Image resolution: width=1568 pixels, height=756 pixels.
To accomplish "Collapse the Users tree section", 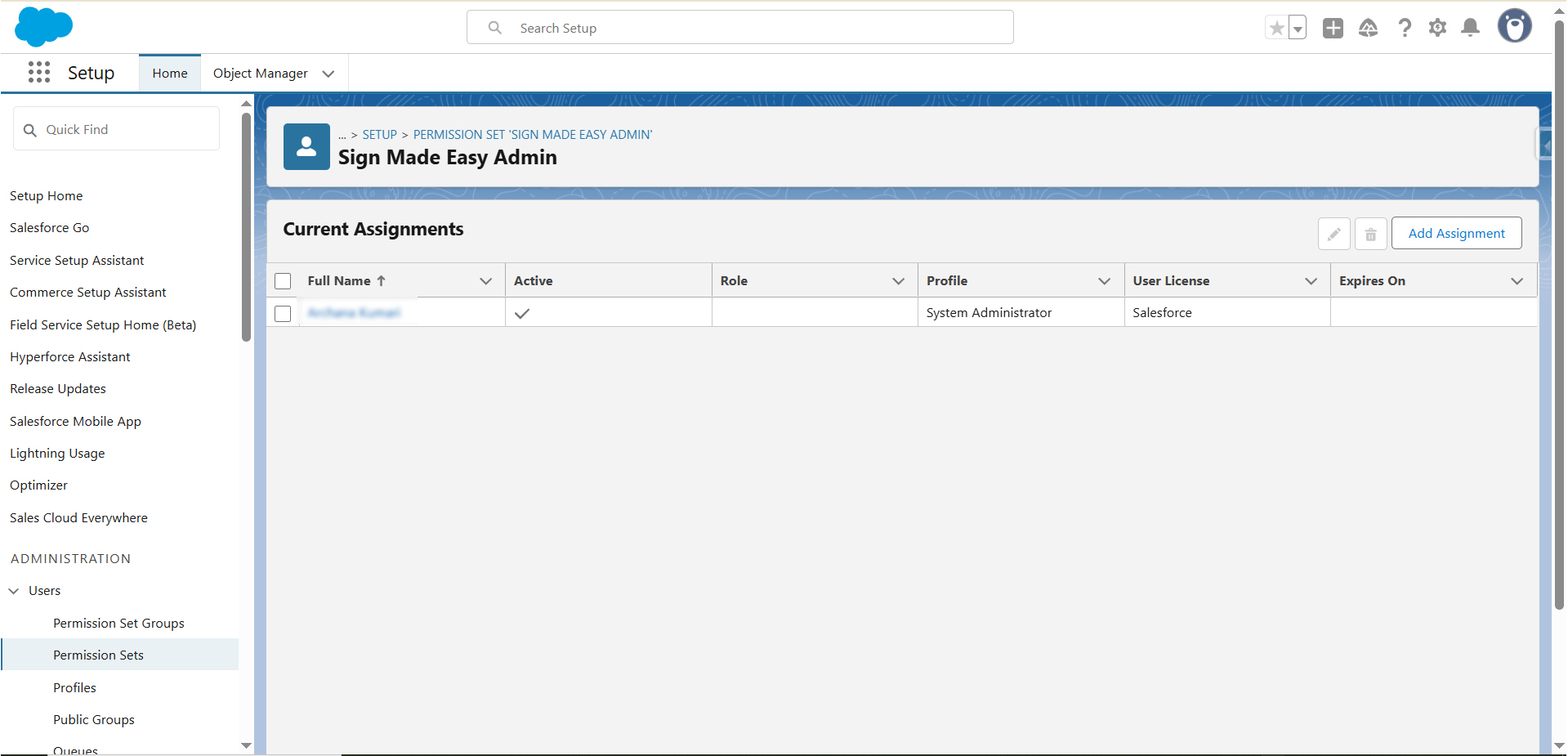I will (x=14, y=591).
